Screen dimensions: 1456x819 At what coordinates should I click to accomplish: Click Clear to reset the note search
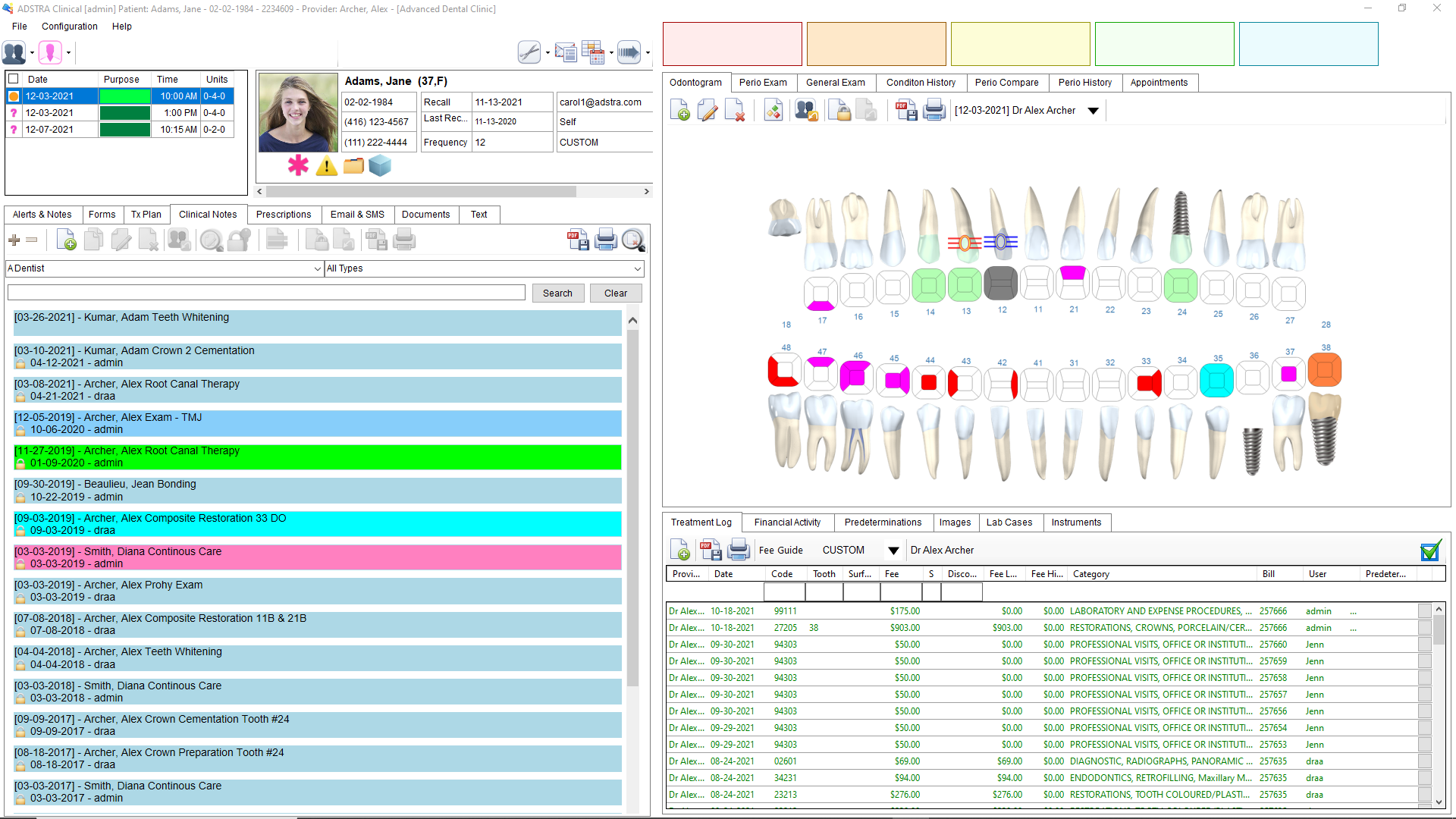(615, 293)
